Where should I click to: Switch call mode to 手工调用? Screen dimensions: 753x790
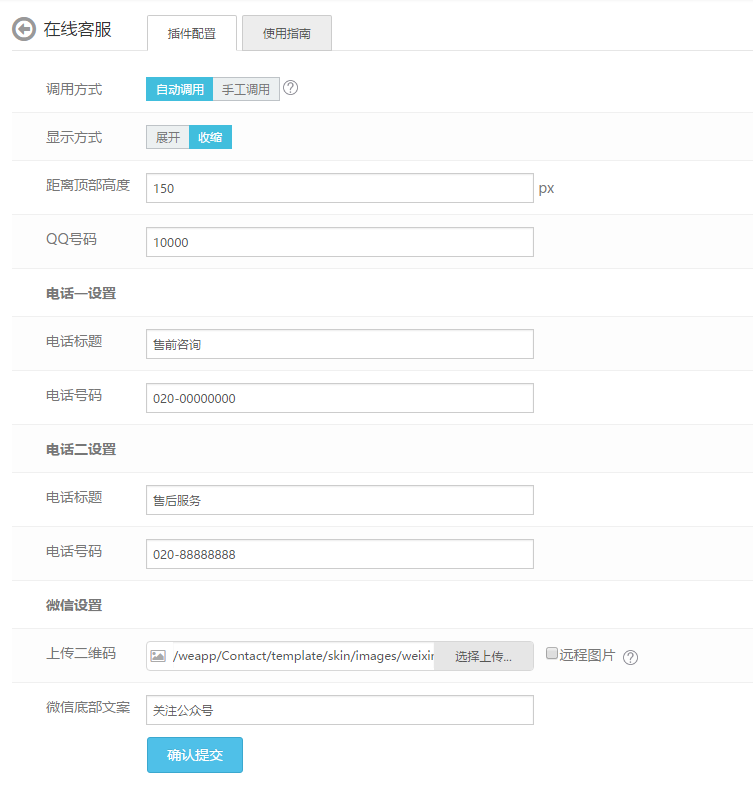tap(246, 89)
